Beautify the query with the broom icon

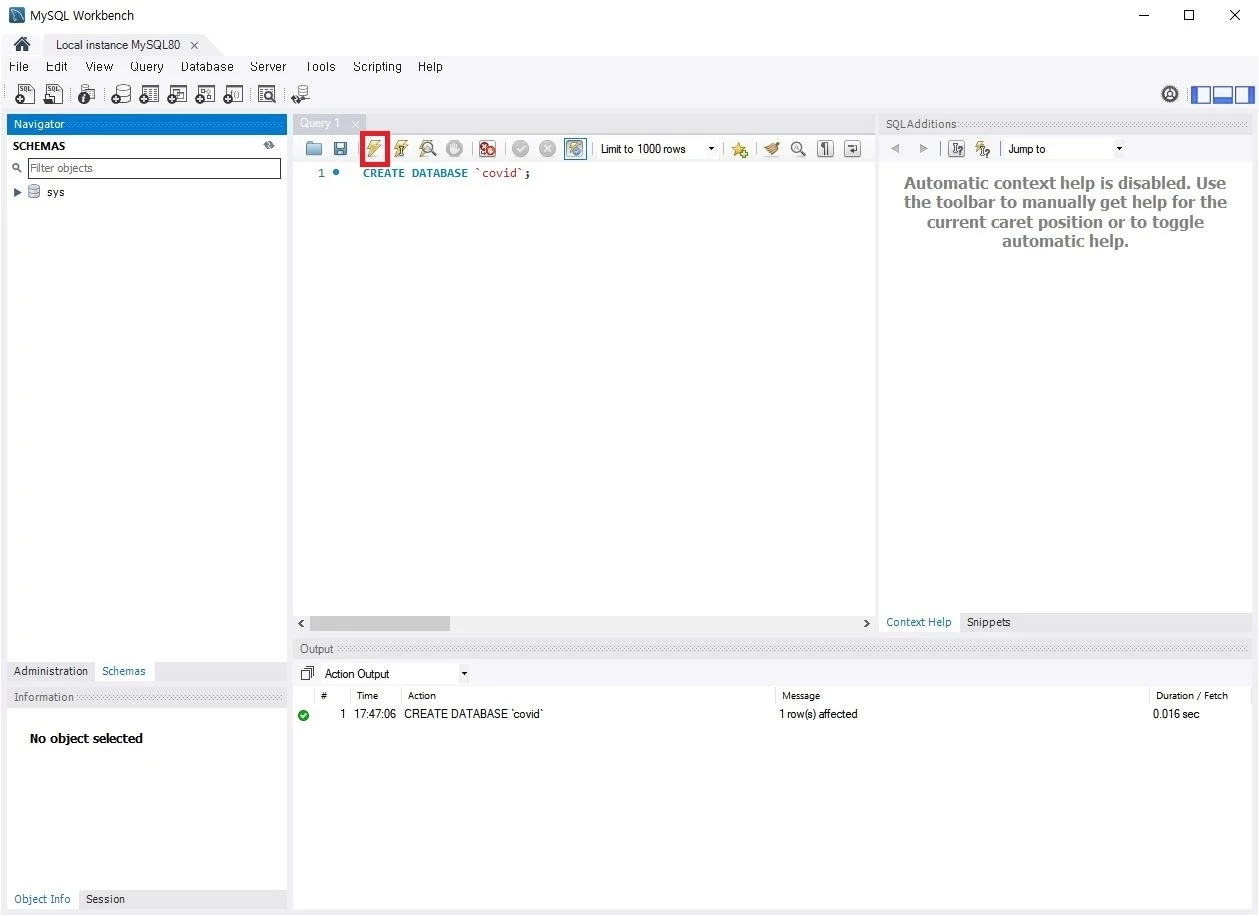click(x=771, y=149)
